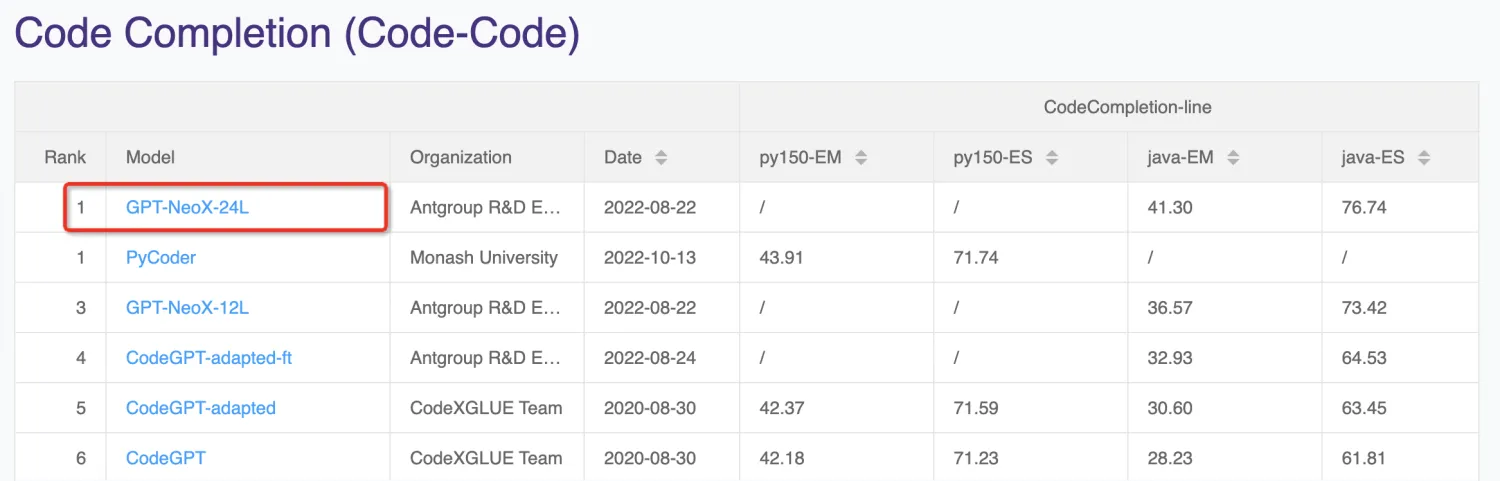Sort table by the Date column icon
This screenshot has width=1500, height=481.
coord(660,158)
